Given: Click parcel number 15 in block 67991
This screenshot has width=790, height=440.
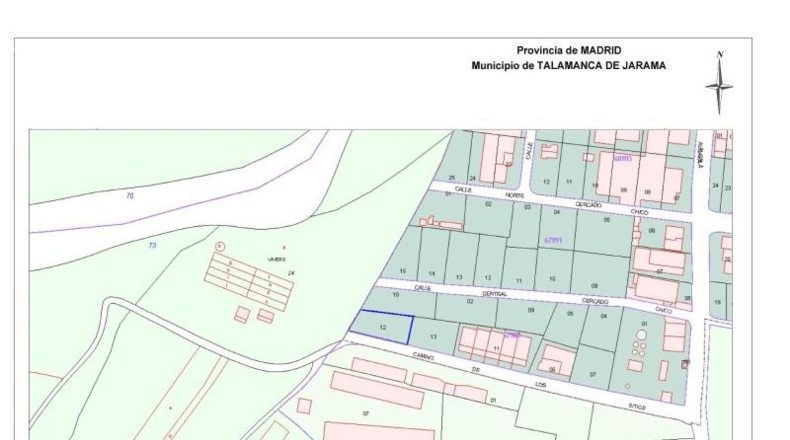Looking at the screenshot, I should tap(403, 271).
